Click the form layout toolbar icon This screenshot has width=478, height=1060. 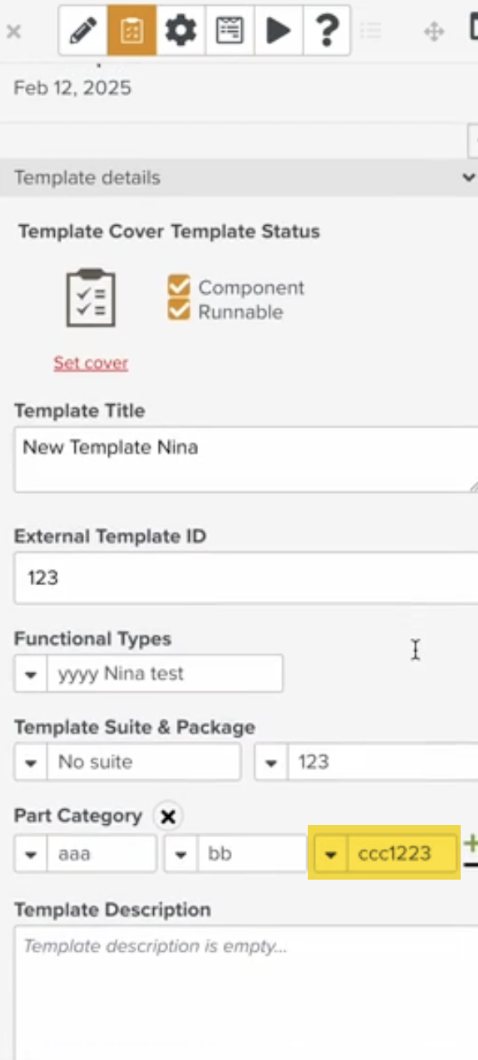[x=229, y=30]
